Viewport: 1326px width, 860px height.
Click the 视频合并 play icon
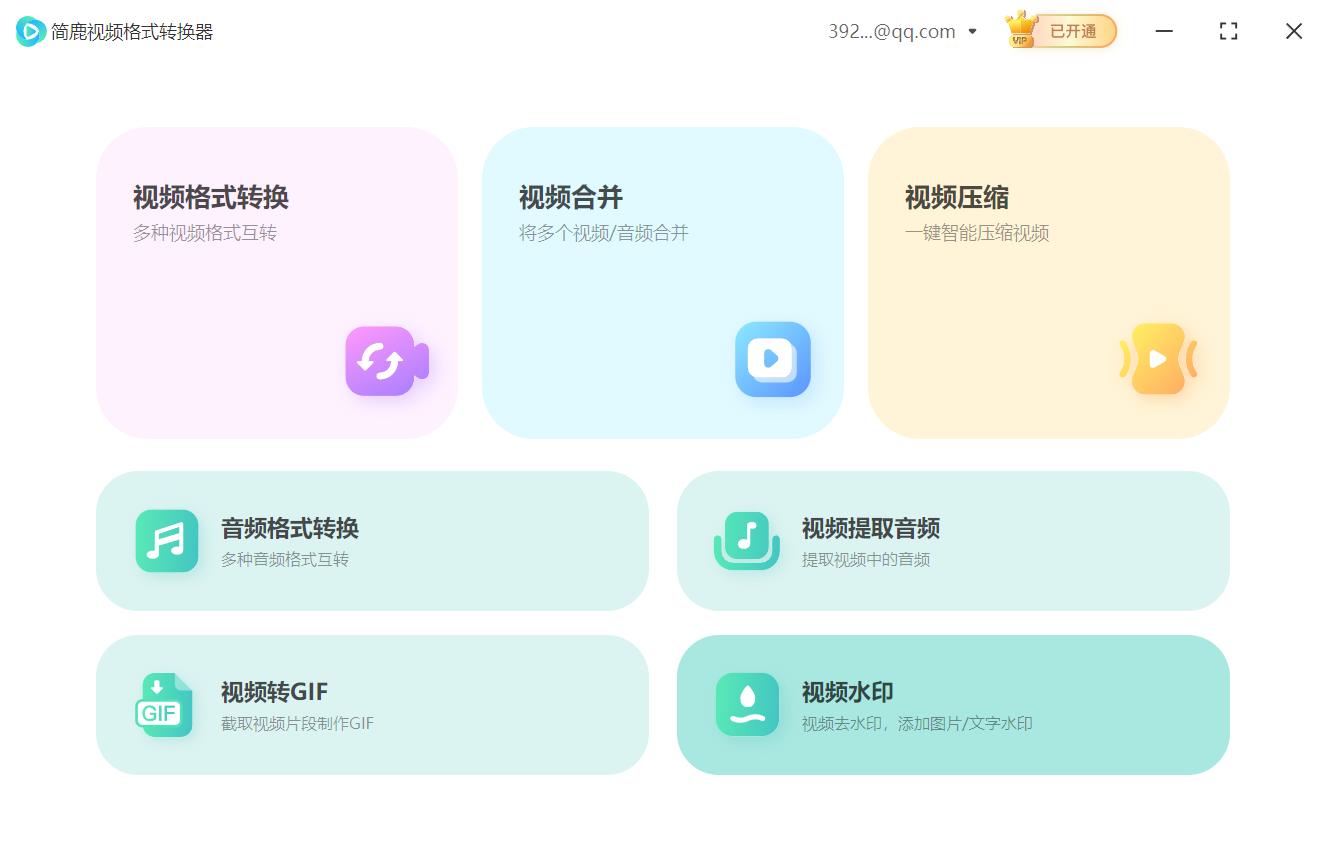(772, 360)
